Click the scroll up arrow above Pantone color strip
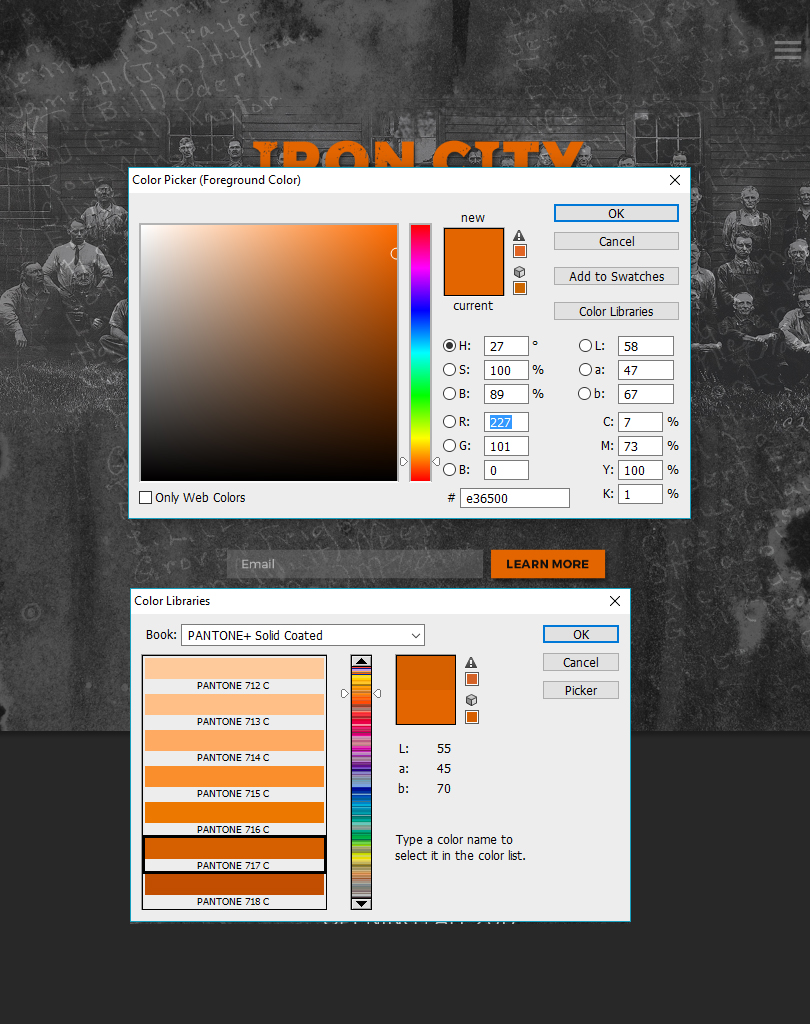This screenshot has height=1024, width=810. (361, 662)
